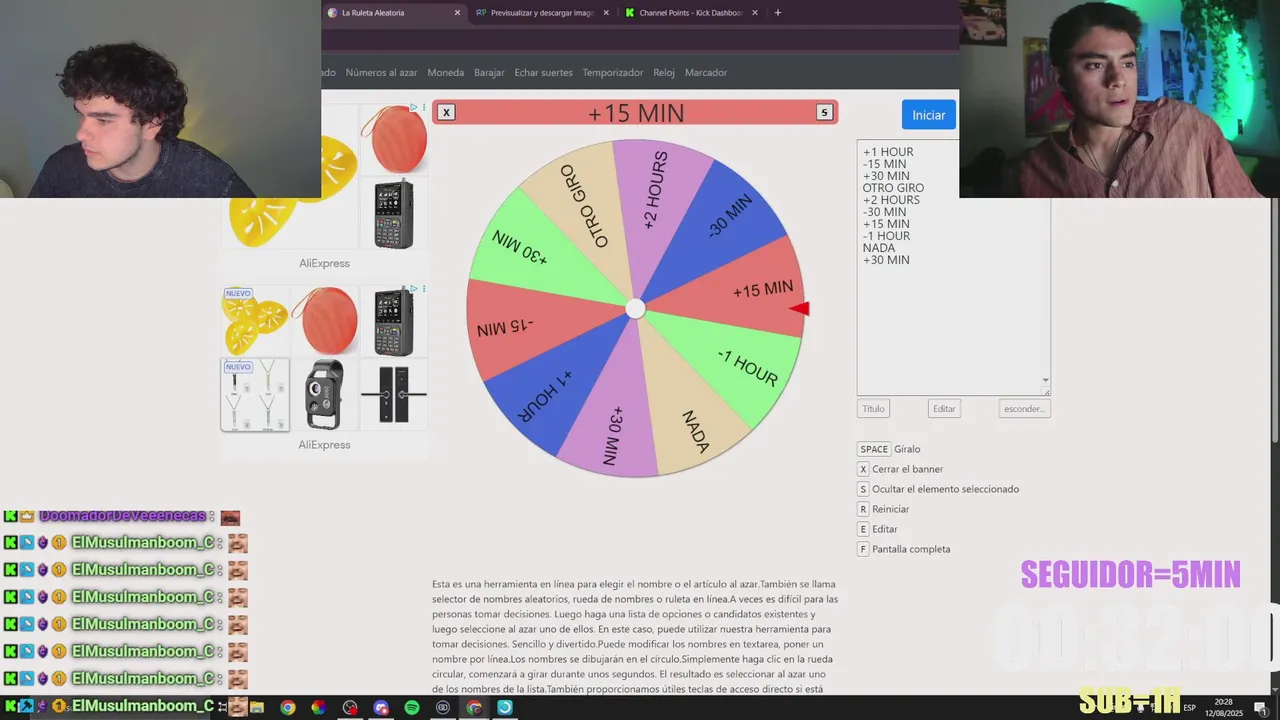Open Moneda menu item
This screenshot has height=720, width=1280.
click(445, 72)
